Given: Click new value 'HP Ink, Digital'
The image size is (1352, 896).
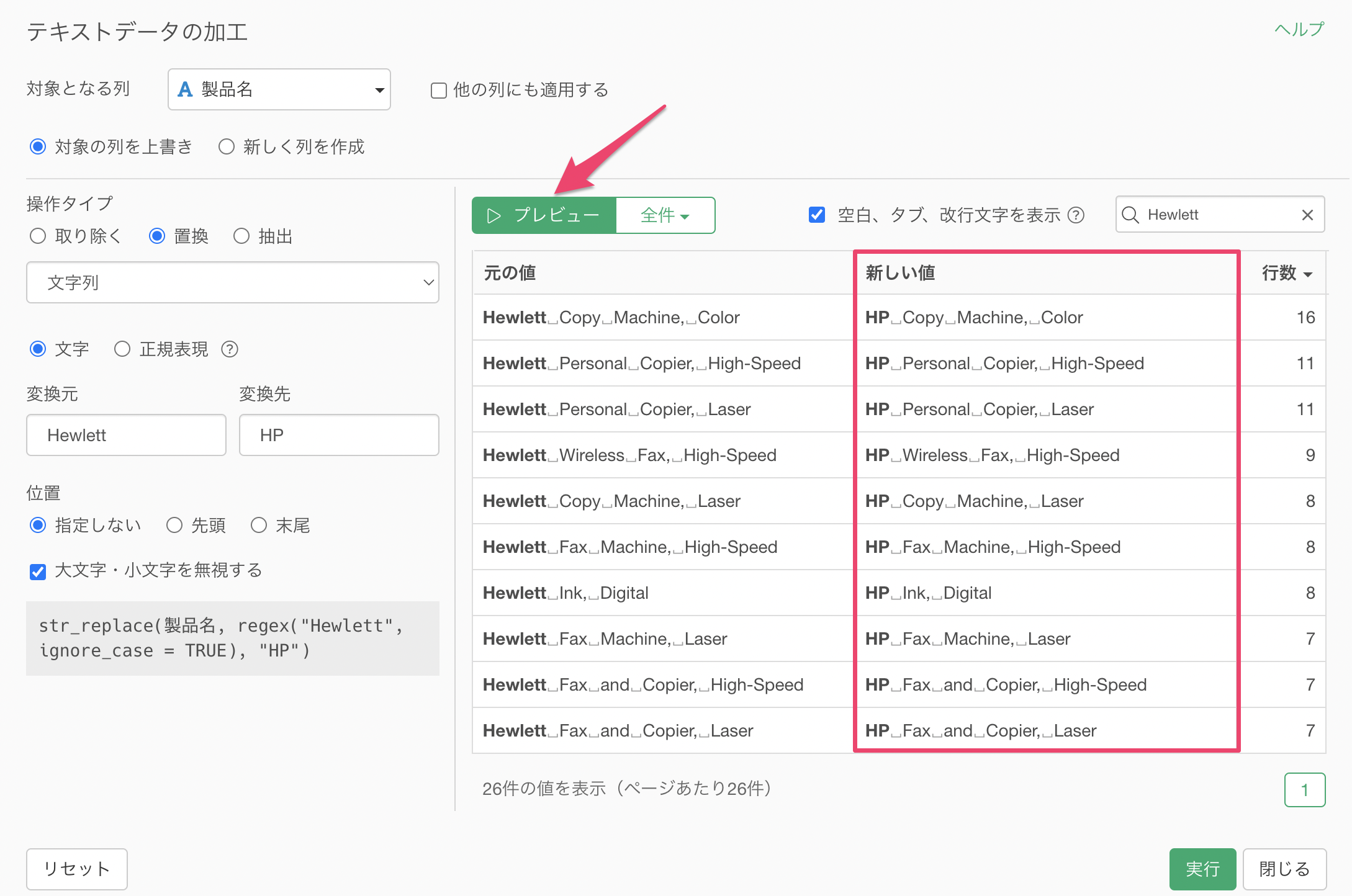Looking at the screenshot, I should pos(929,593).
